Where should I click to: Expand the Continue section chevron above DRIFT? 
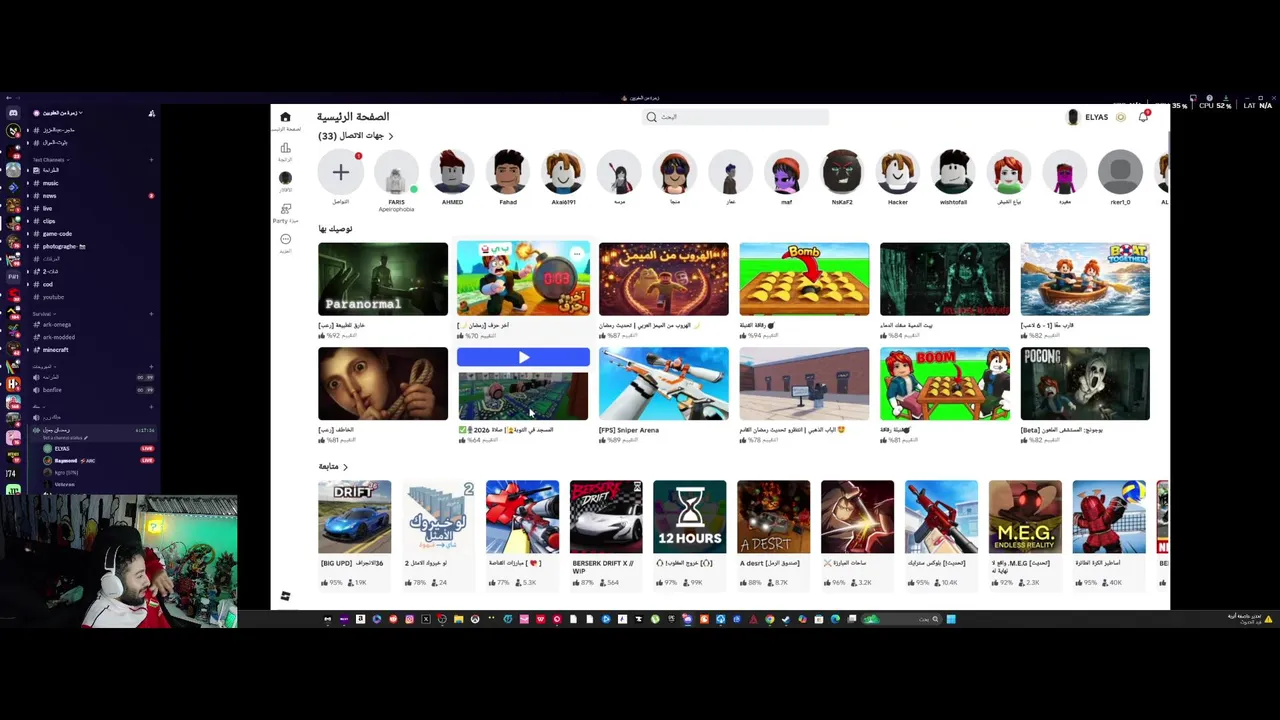tap(345, 467)
